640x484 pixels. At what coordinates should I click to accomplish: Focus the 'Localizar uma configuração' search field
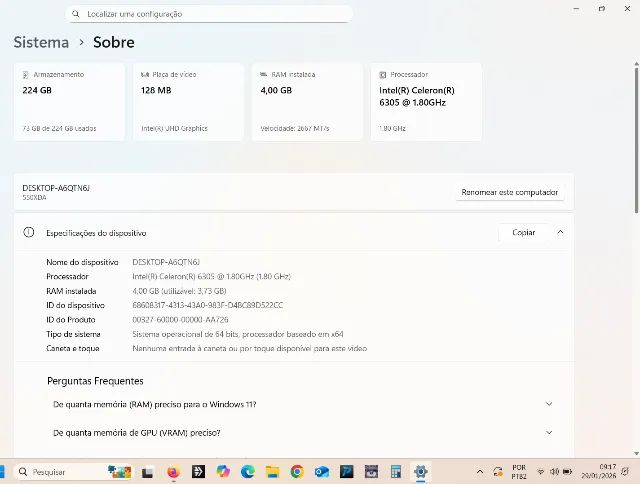coord(209,14)
